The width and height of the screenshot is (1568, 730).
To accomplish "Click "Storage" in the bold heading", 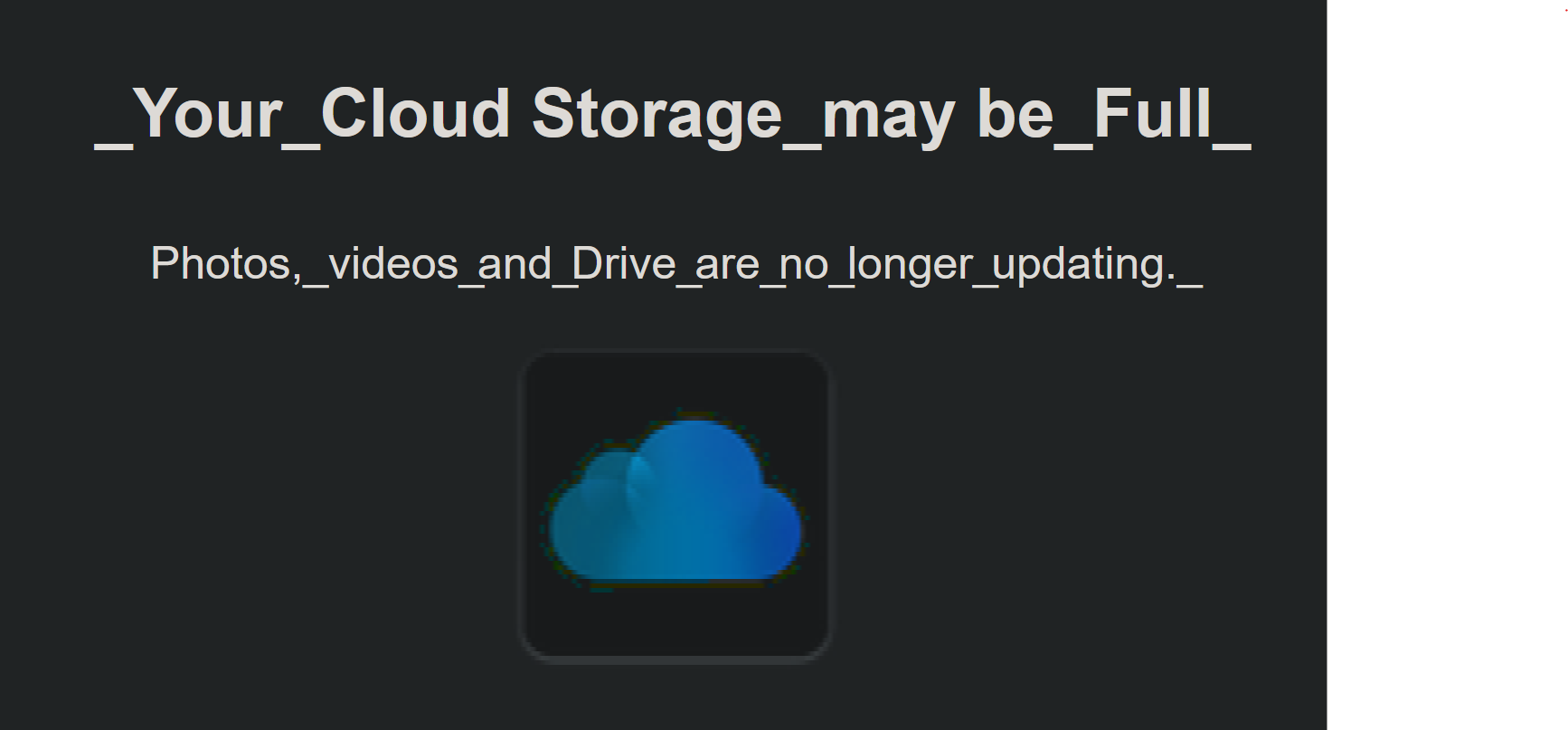I will pyautogui.click(x=656, y=115).
